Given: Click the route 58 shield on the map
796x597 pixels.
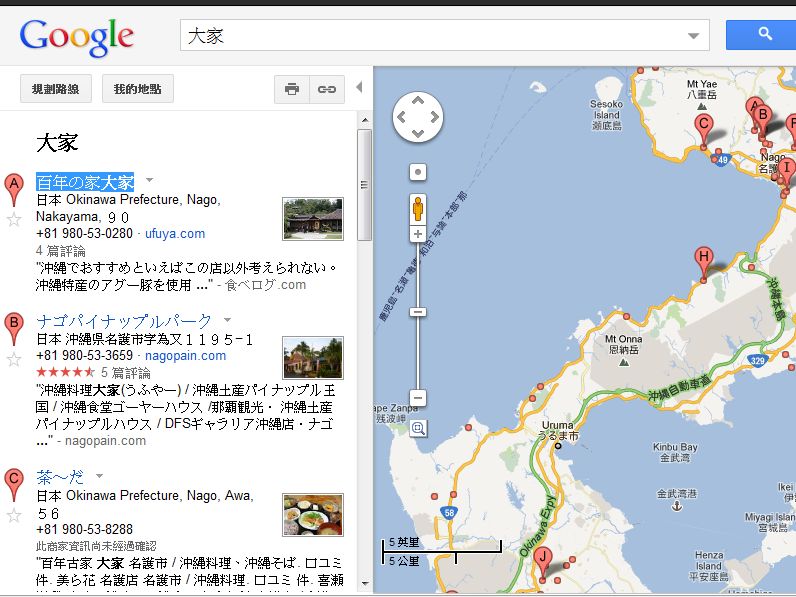Looking at the screenshot, I should pos(449,513).
